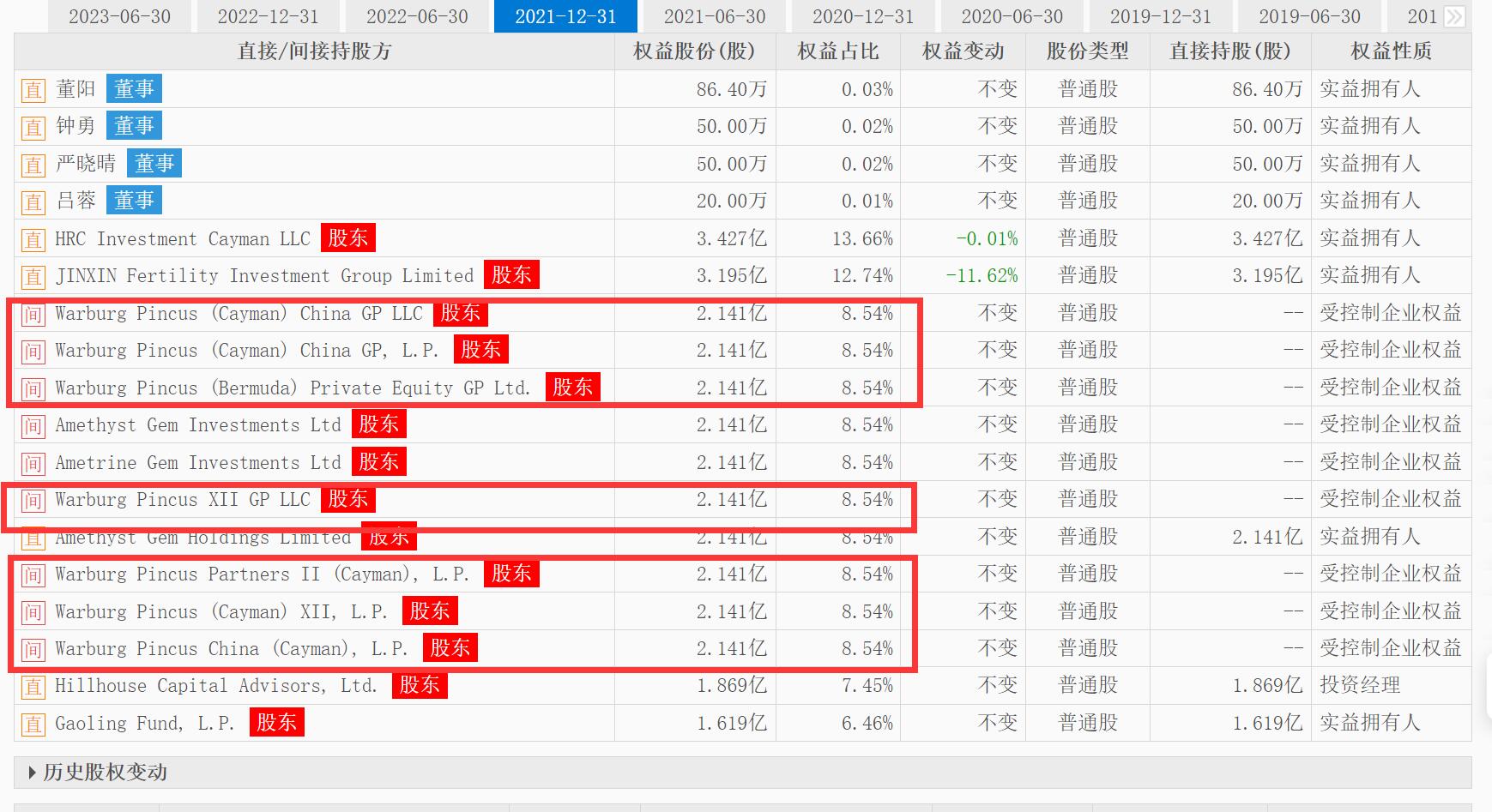Switch to the 2020-12-31 date tab
1492x812 pixels.
pyautogui.click(x=863, y=16)
